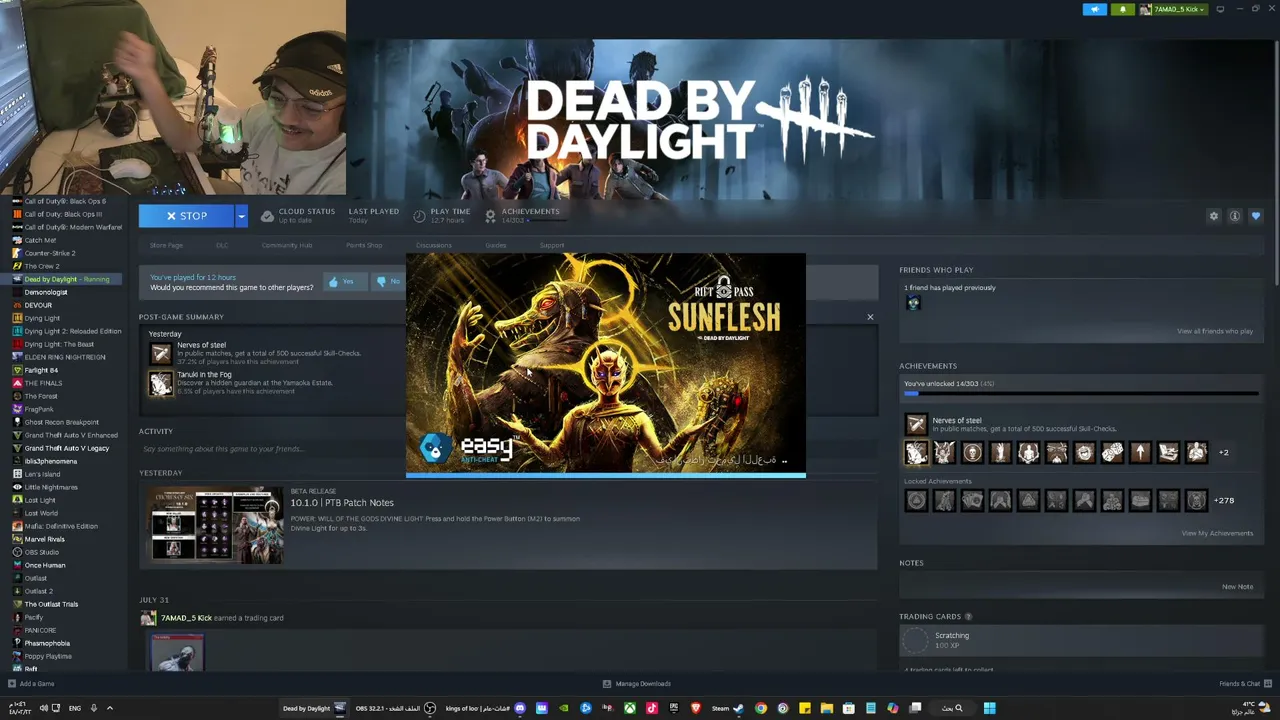Open the Discussions tab
The width and height of the screenshot is (1280, 720).
coord(434,245)
